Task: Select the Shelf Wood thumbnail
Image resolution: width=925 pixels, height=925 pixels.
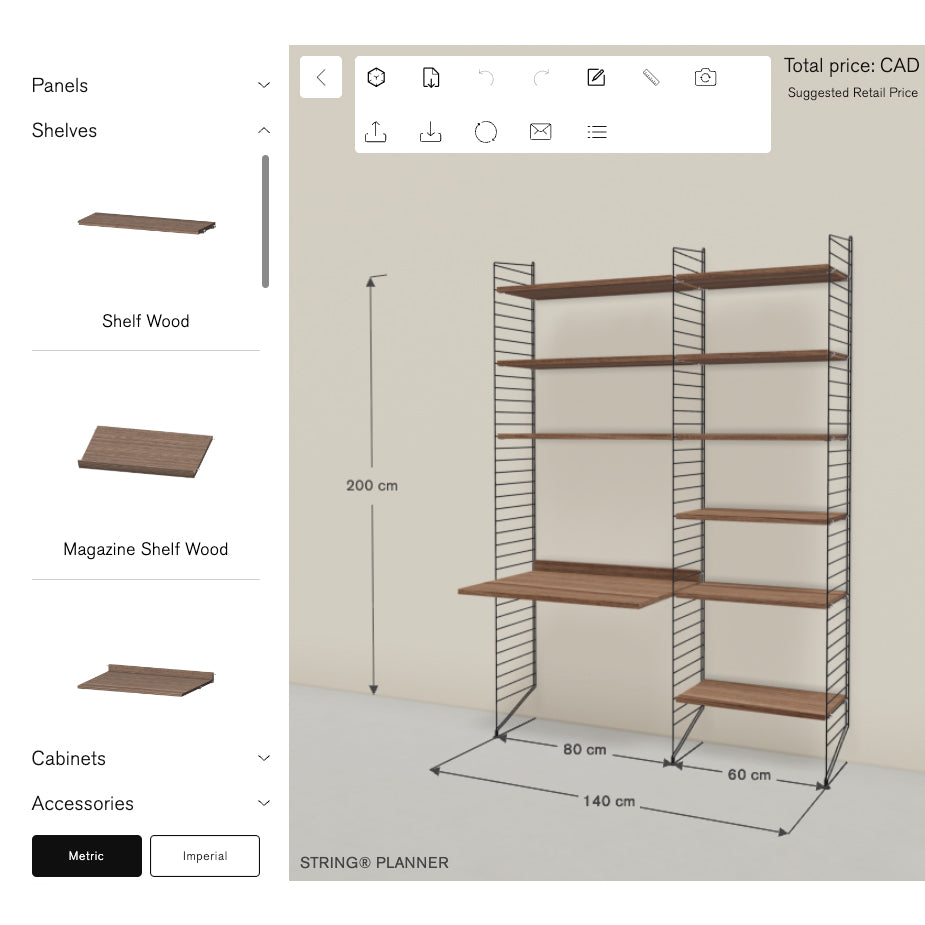Action: 146,224
